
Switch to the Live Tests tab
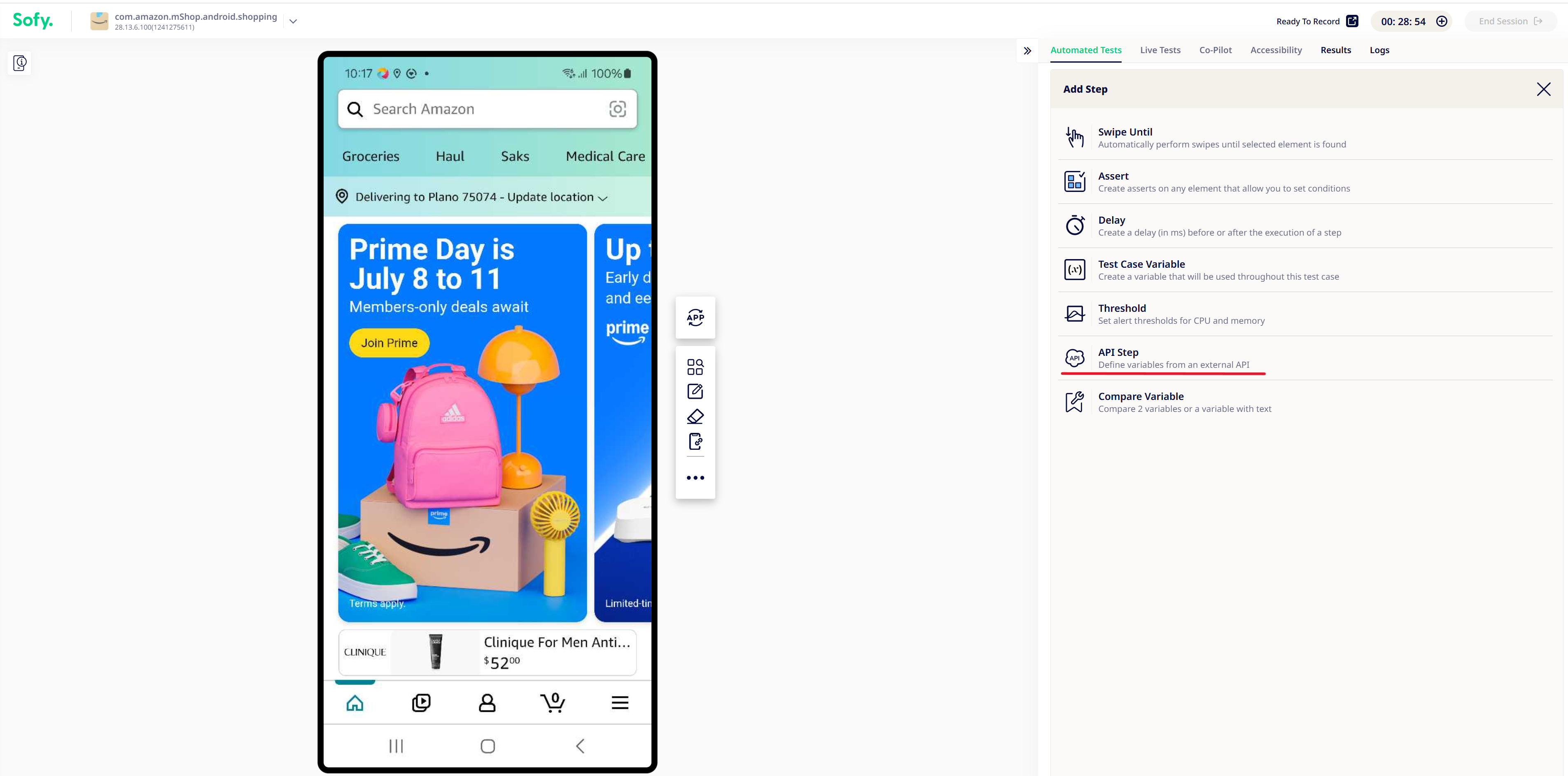click(1160, 51)
